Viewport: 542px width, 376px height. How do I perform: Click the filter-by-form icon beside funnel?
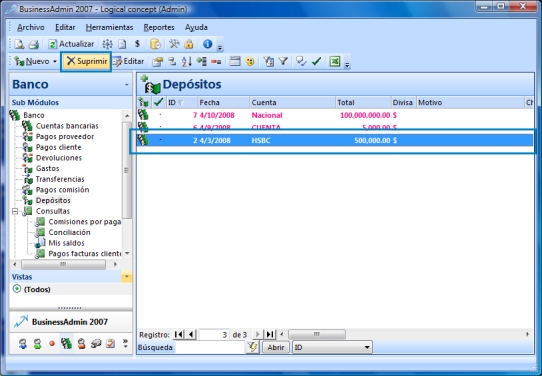[269, 62]
